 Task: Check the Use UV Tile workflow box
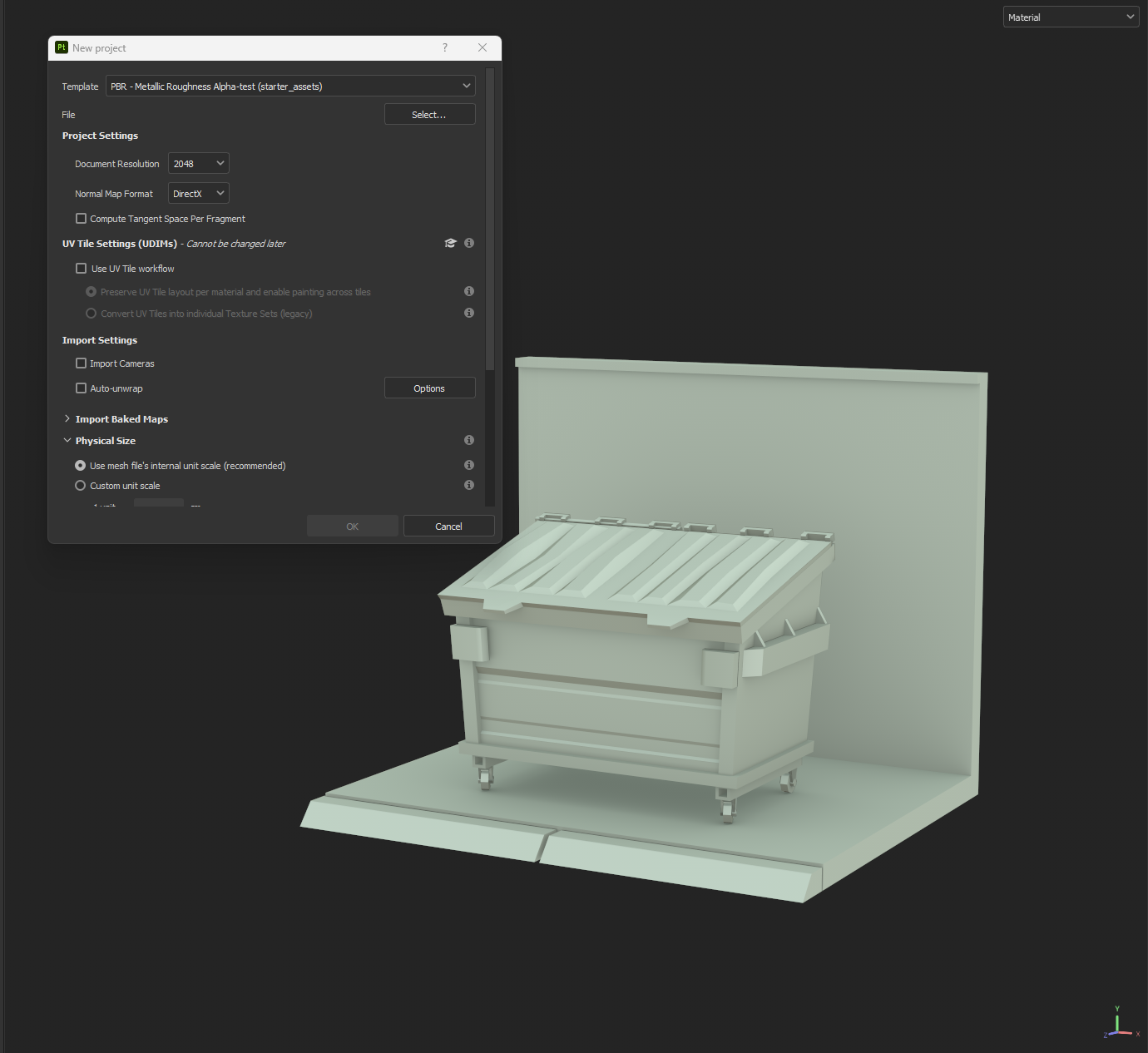(82, 269)
